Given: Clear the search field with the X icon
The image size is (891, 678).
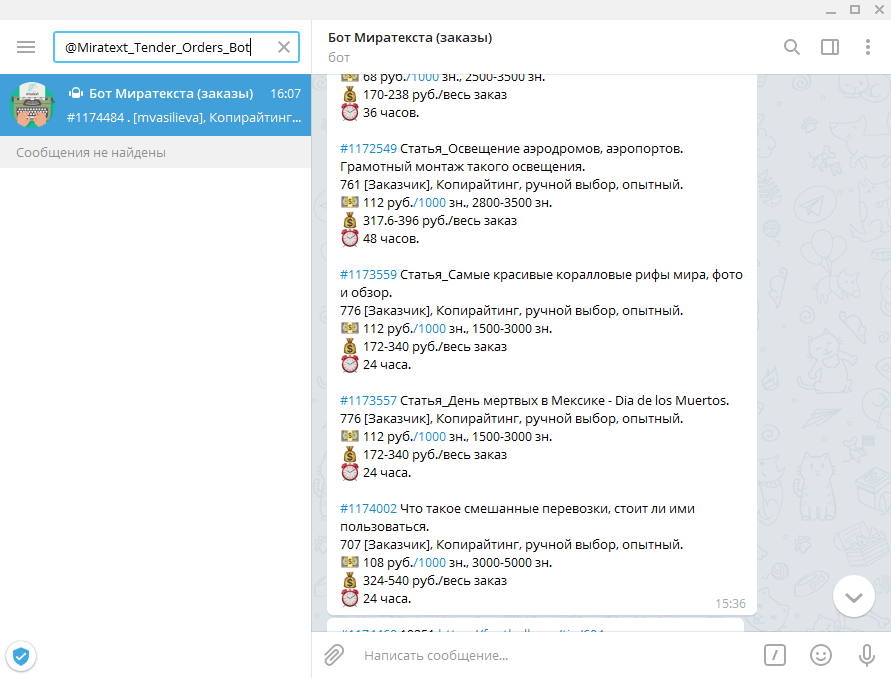Looking at the screenshot, I should 284,47.
